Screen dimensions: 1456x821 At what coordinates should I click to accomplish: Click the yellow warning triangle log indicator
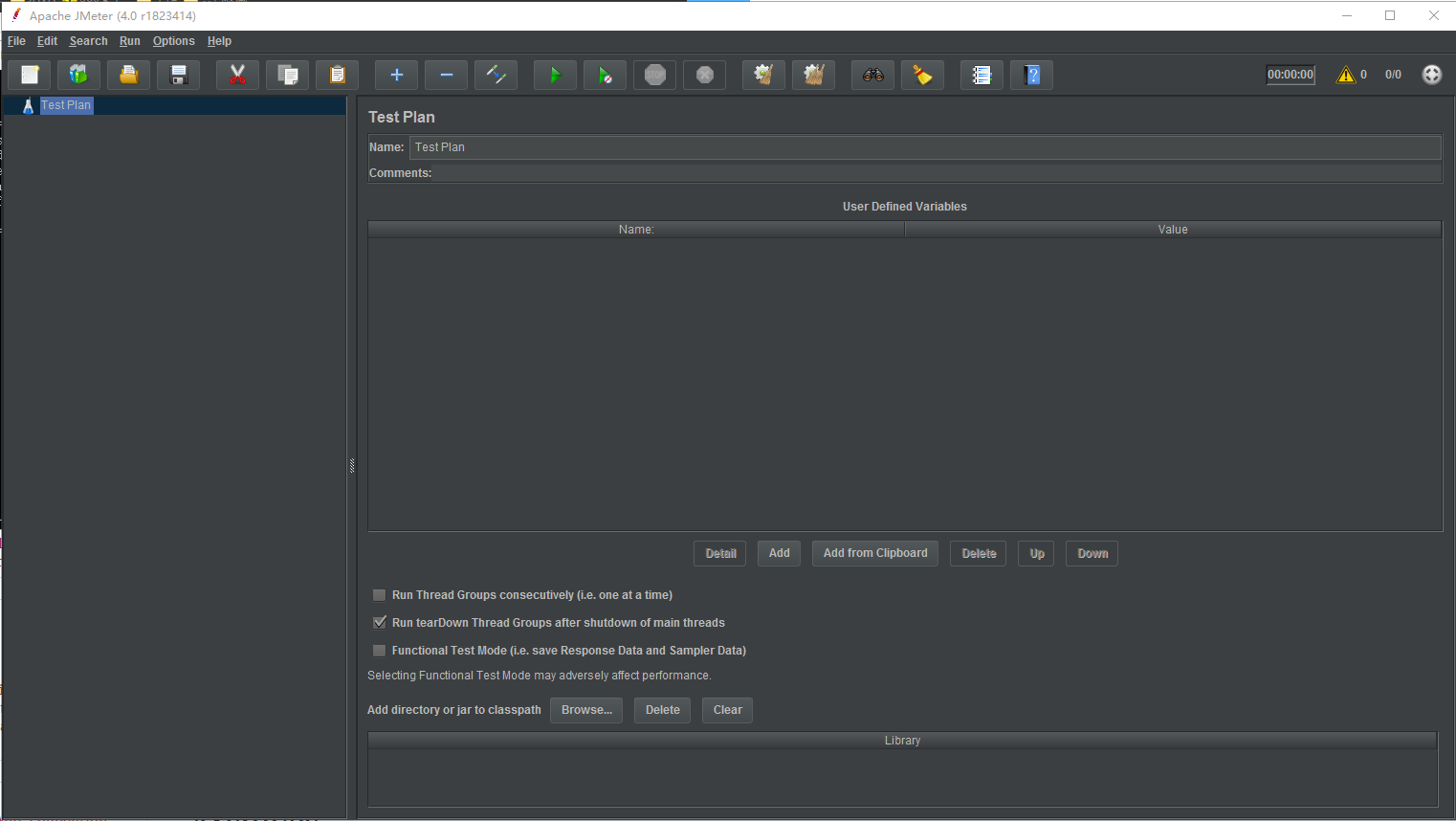1346,75
